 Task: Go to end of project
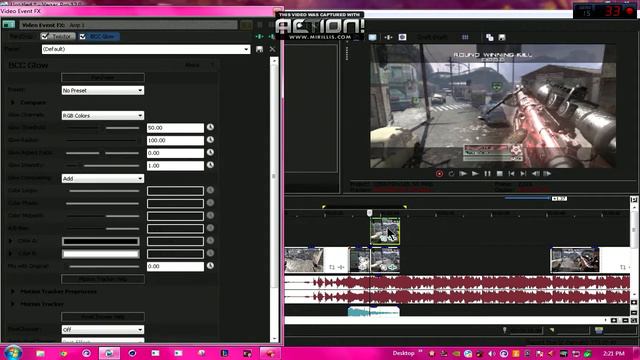[523, 173]
